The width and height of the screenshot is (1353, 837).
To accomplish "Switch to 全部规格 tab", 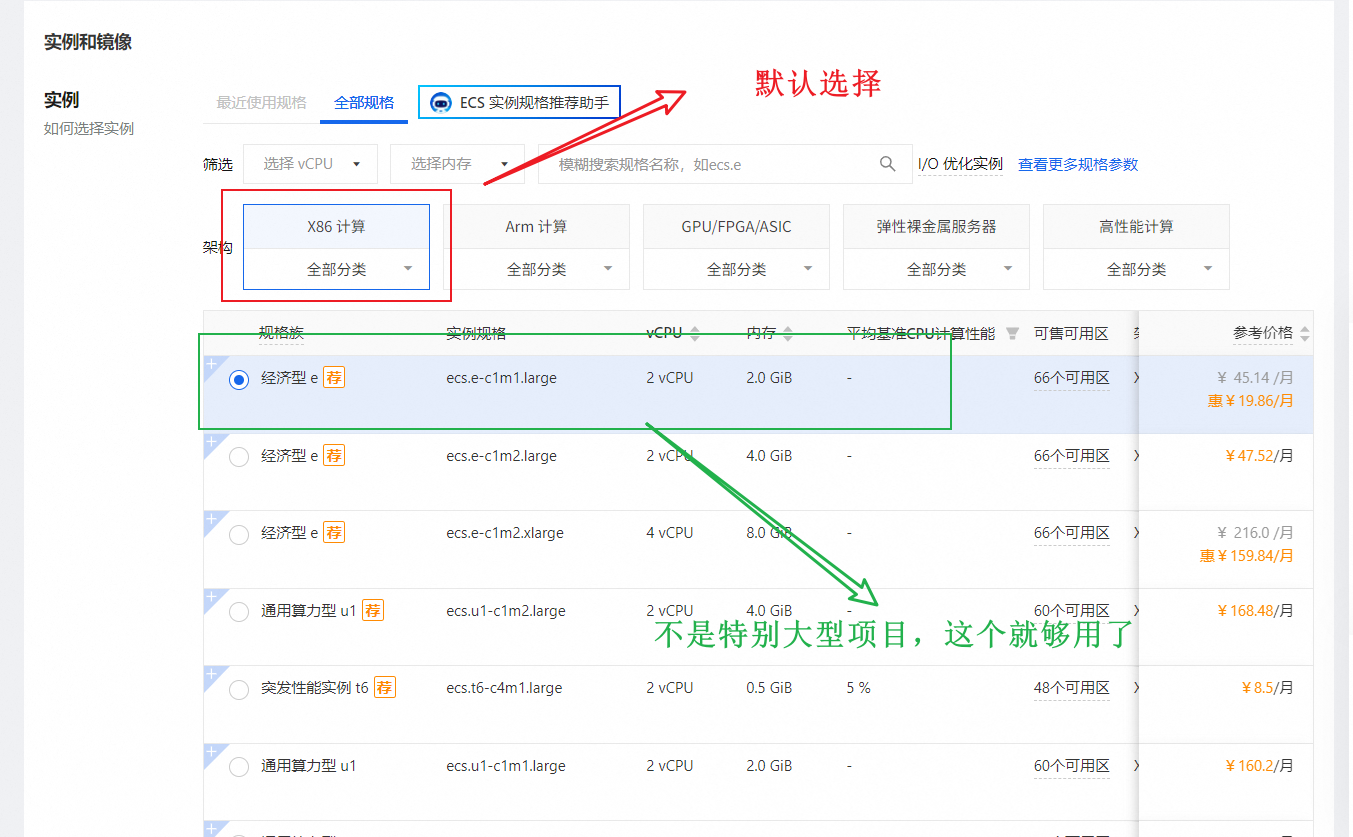I will pos(364,103).
